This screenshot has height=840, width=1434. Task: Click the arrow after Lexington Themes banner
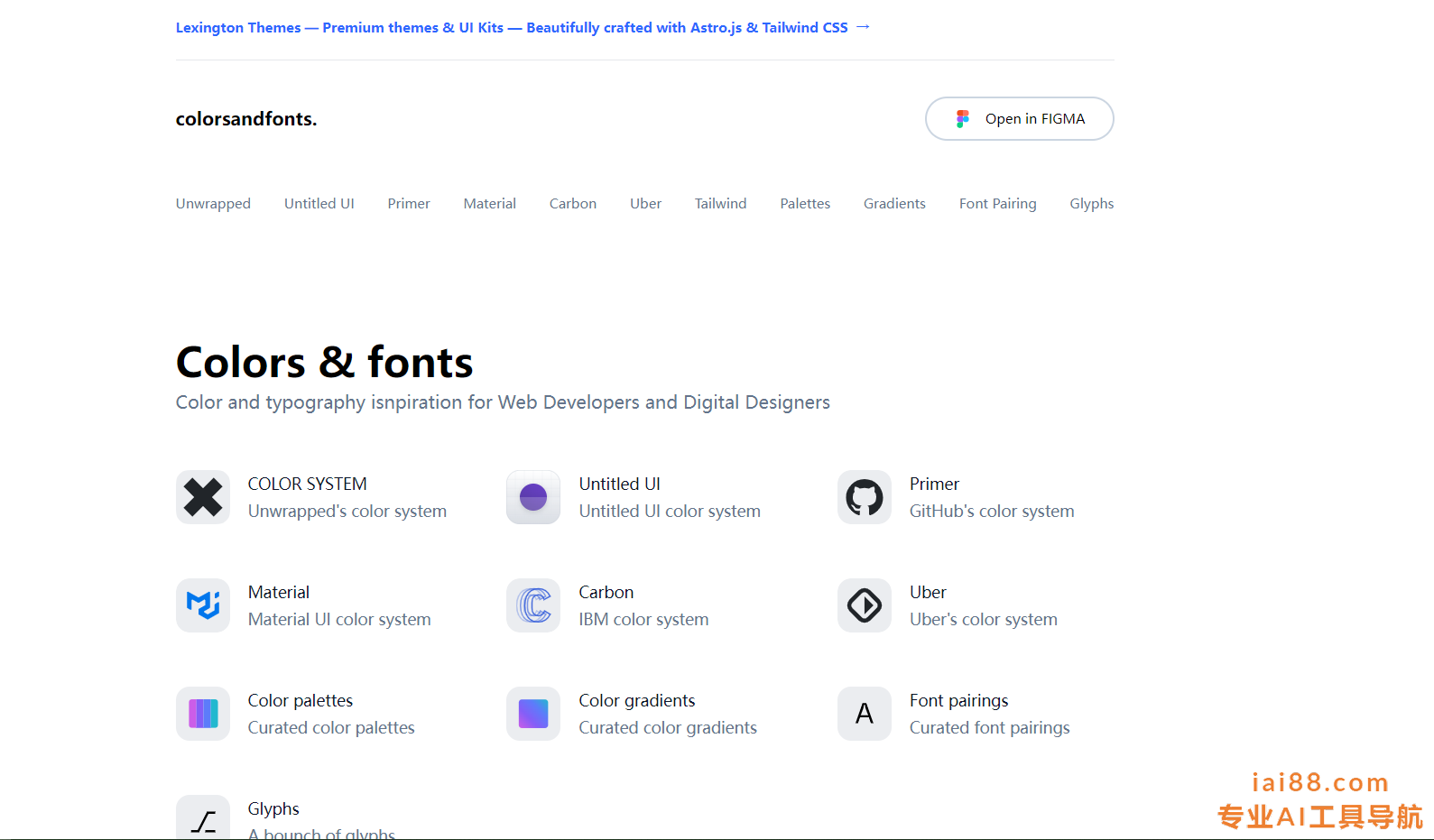tap(863, 27)
